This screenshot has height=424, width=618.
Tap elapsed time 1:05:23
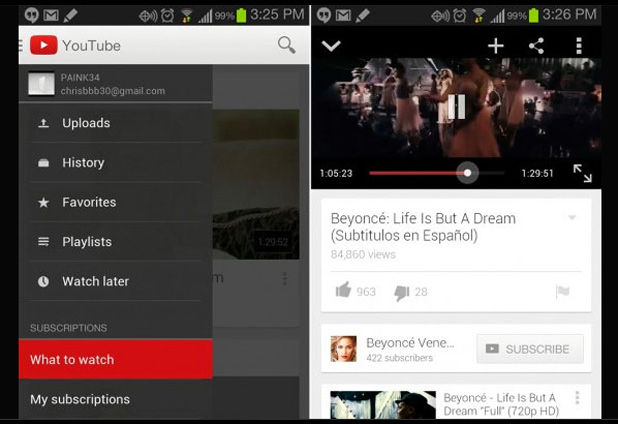(x=336, y=173)
